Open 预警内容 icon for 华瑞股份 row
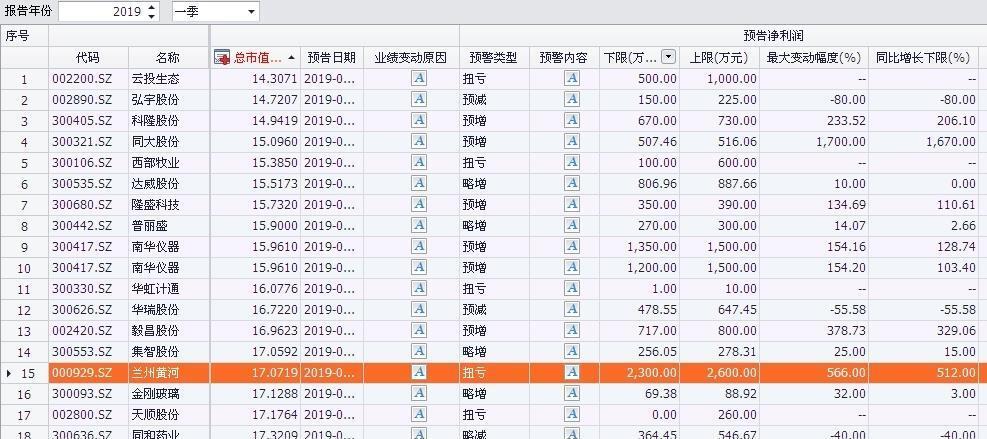This screenshot has width=987, height=439. coord(572,309)
